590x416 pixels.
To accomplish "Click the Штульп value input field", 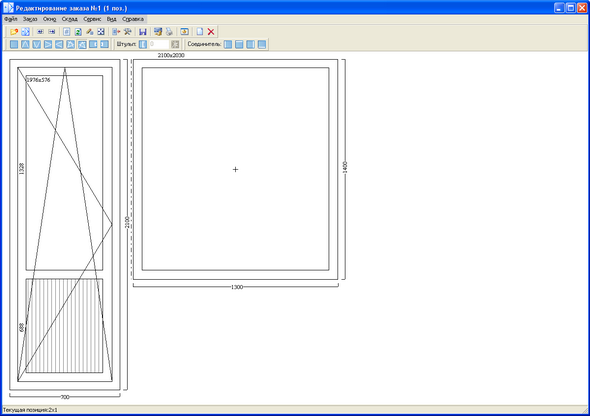I will (158, 44).
